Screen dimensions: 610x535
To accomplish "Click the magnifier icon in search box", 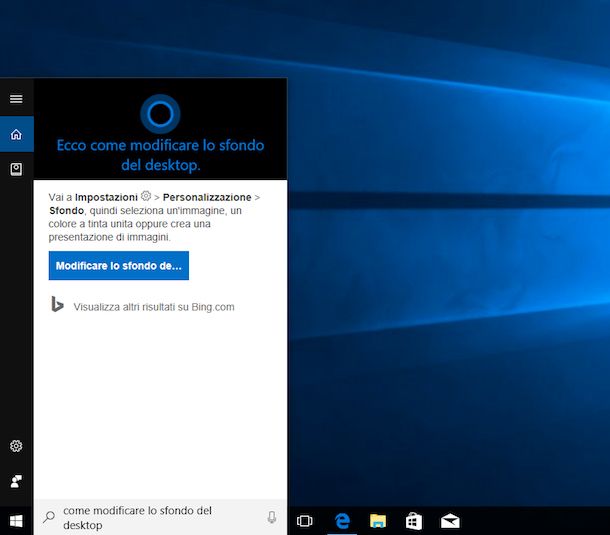I will point(48,518).
